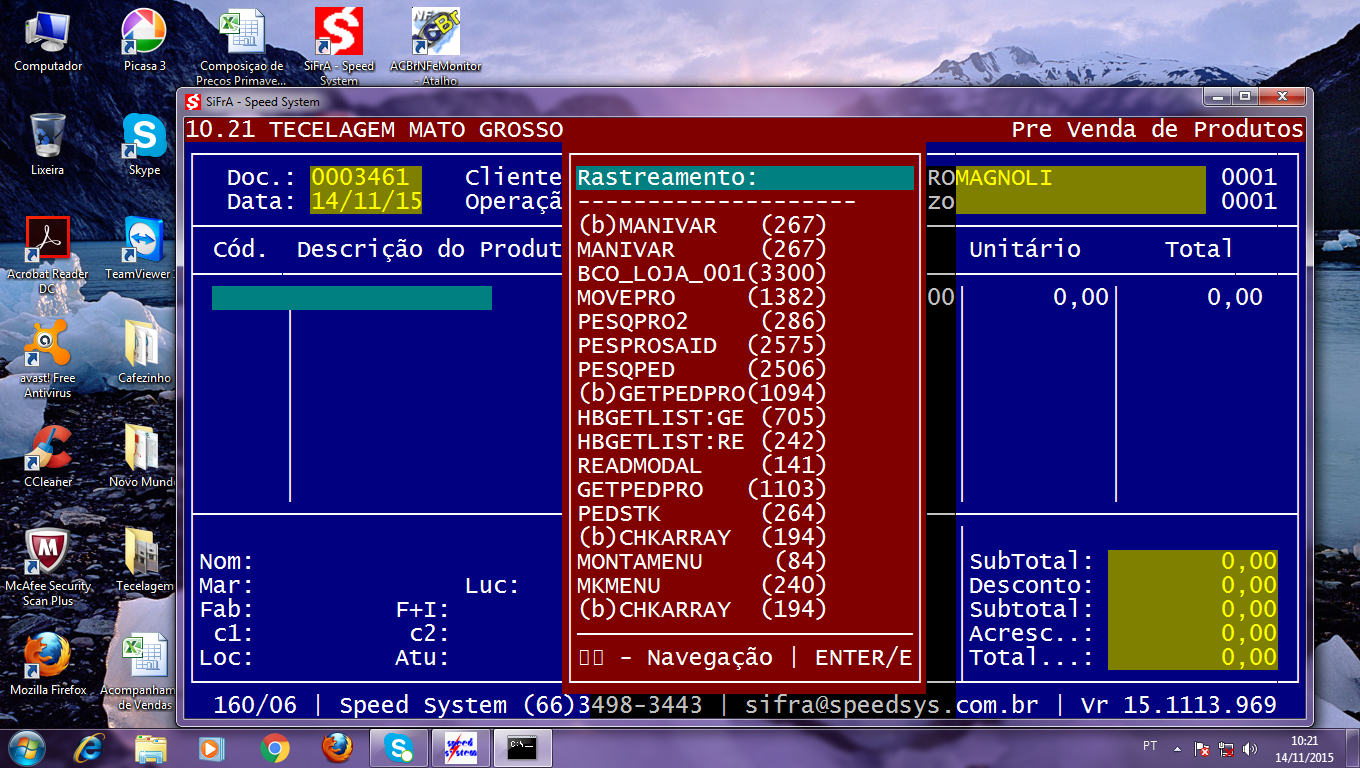Launch CCleaner from the desktop
This screenshot has width=1360, height=768.
48,457
